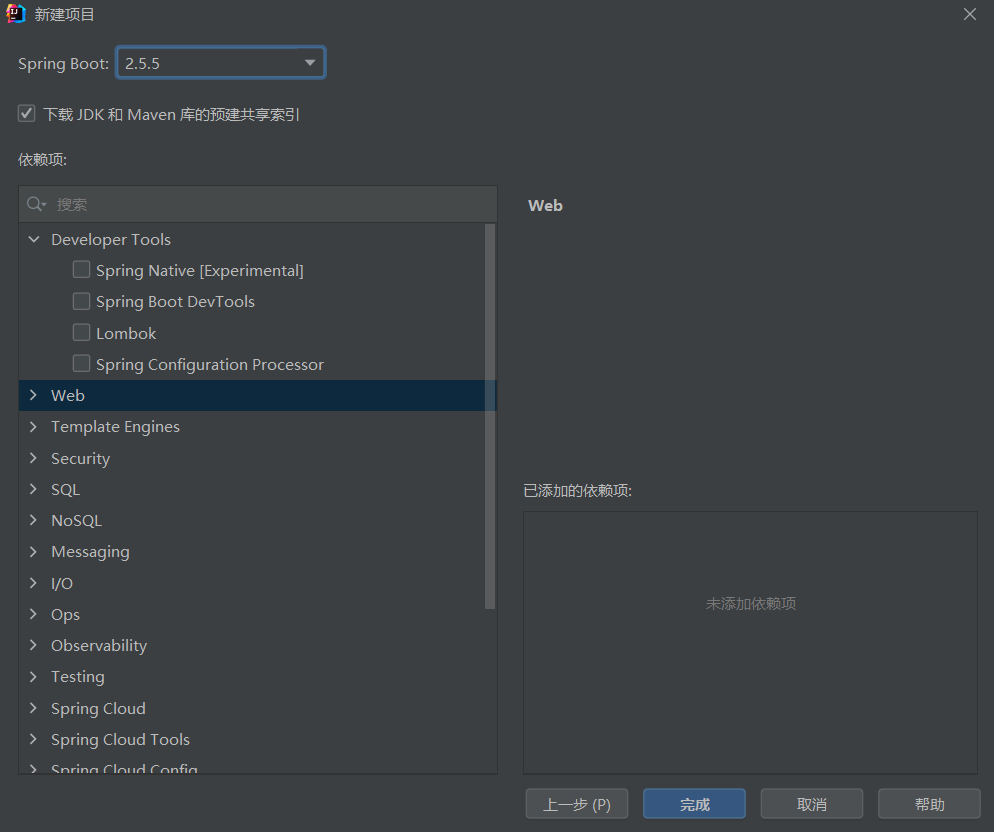Click the 未添加依赖项 placeholder text

[x=751, y=603]
